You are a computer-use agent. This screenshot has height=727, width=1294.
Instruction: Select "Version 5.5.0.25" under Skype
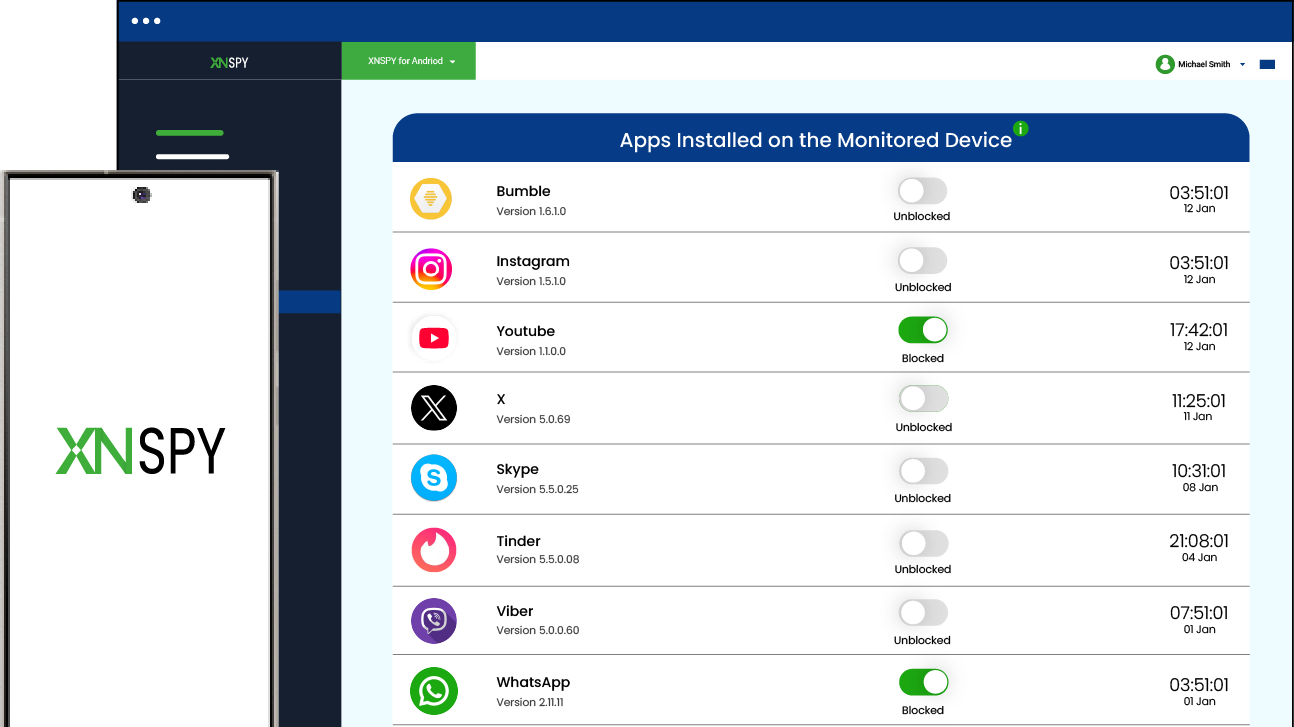pyautogui.click(x=537, y=489)
